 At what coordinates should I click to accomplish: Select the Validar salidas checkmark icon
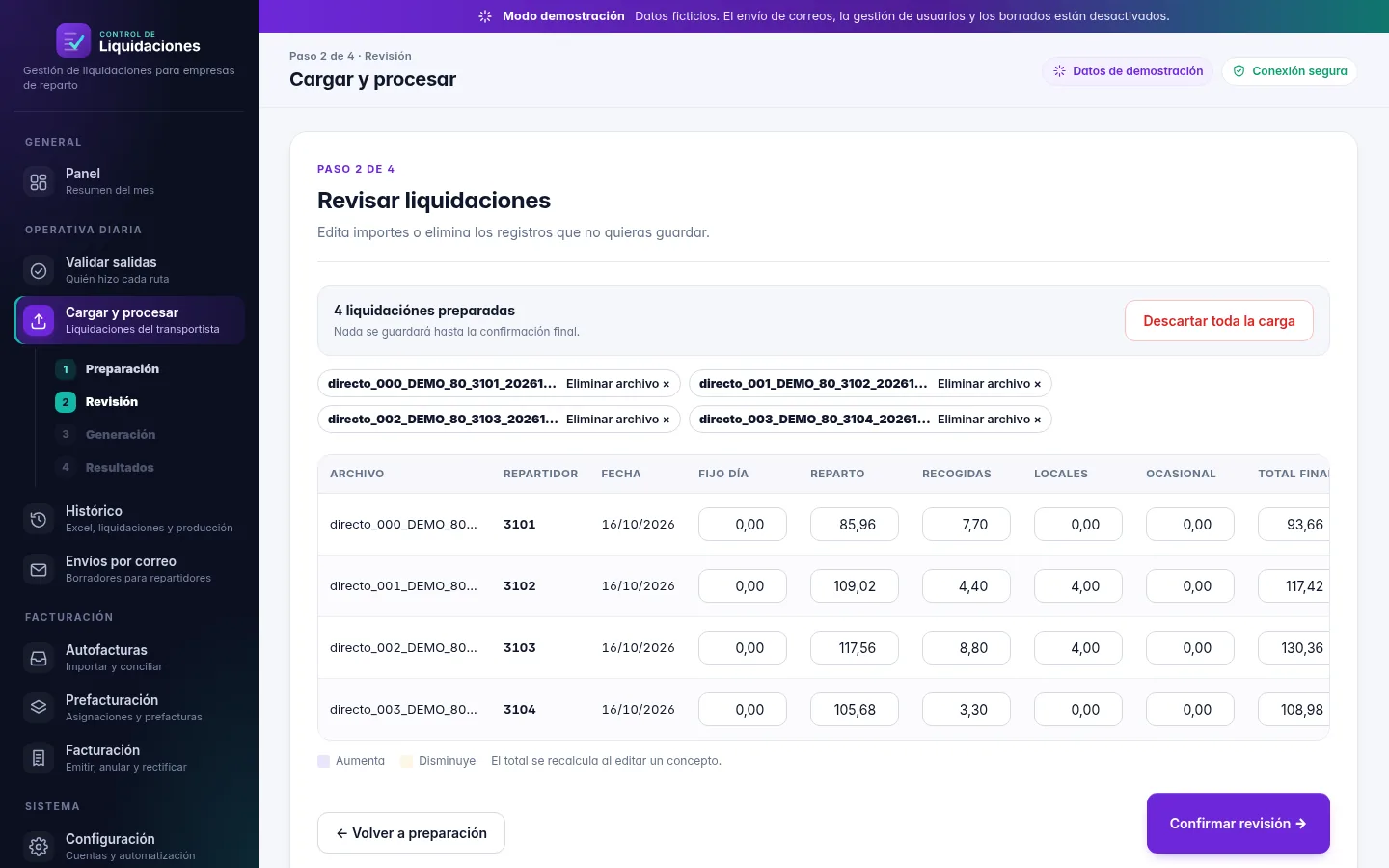pyautogui.click(x=39, y=270)
